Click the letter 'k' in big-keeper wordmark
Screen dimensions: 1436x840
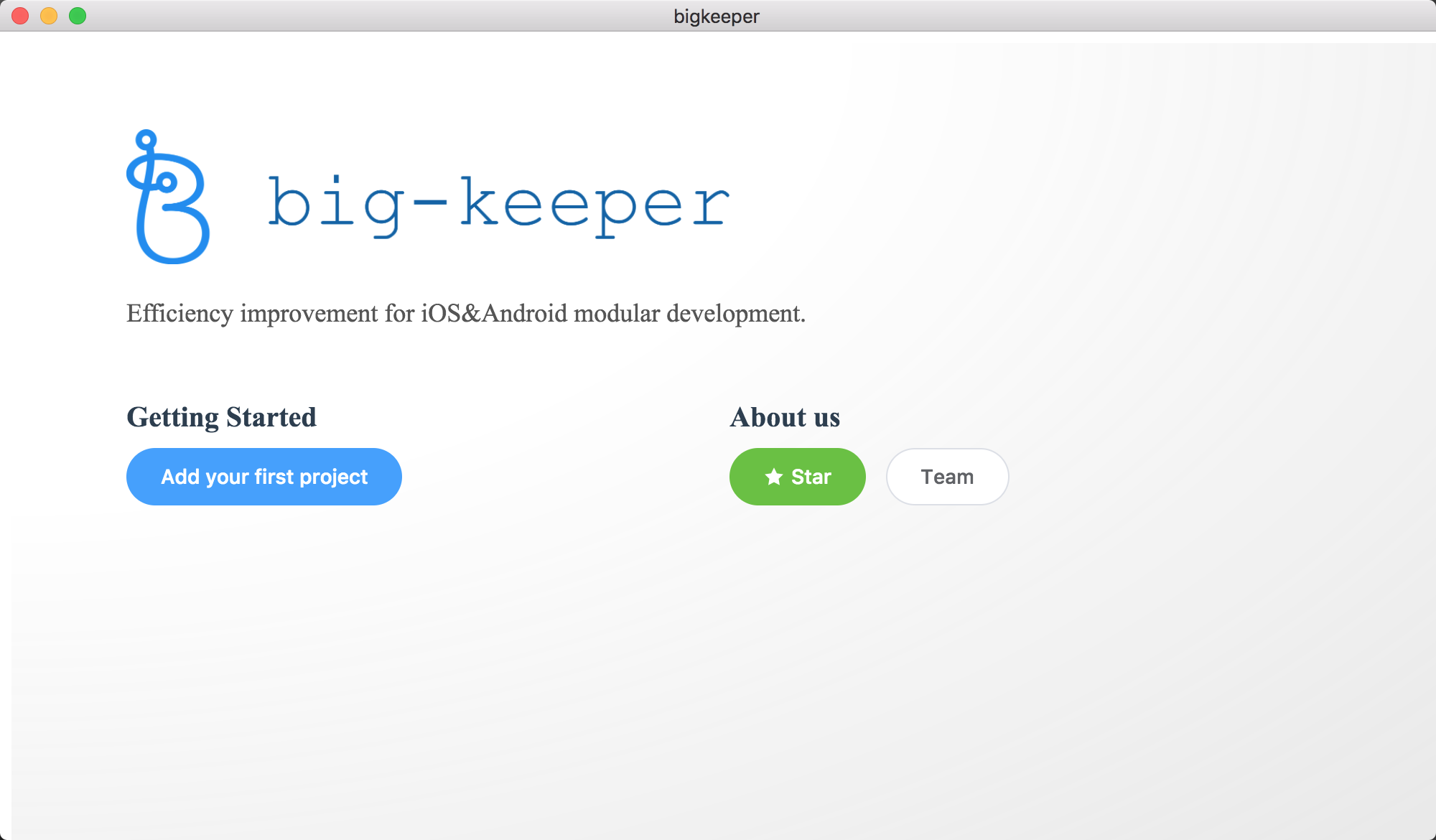point(479,202)
